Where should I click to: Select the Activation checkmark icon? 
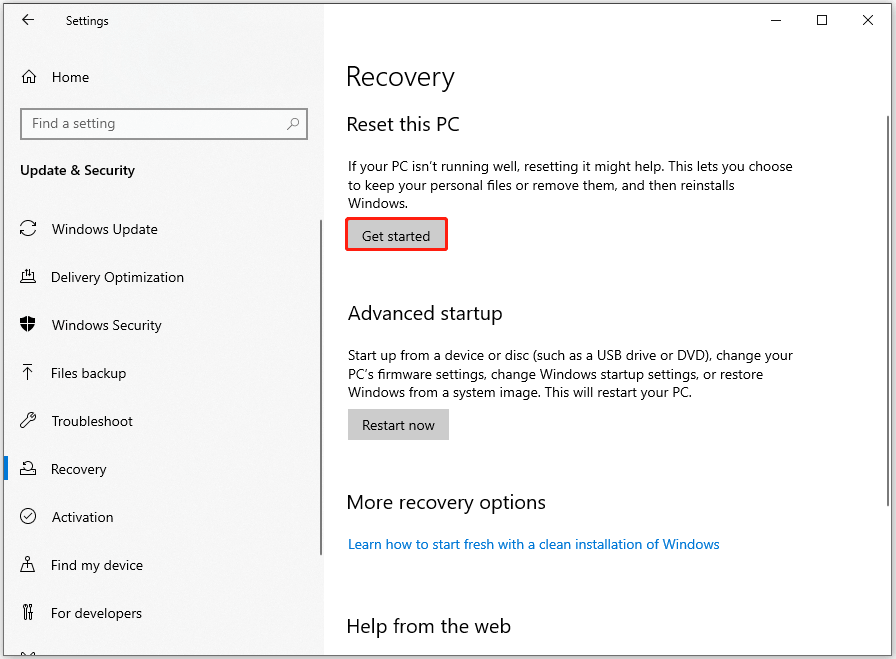(x=29, y=517)
